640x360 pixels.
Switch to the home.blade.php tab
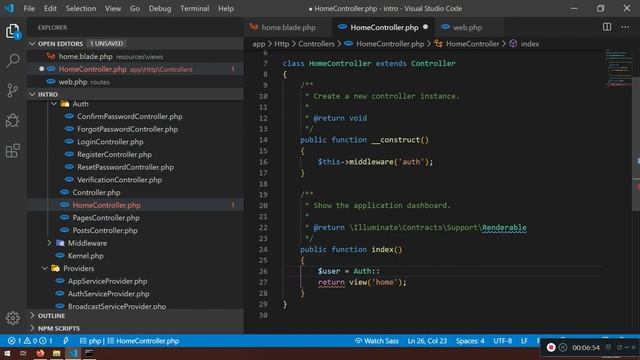pos(288,27)
